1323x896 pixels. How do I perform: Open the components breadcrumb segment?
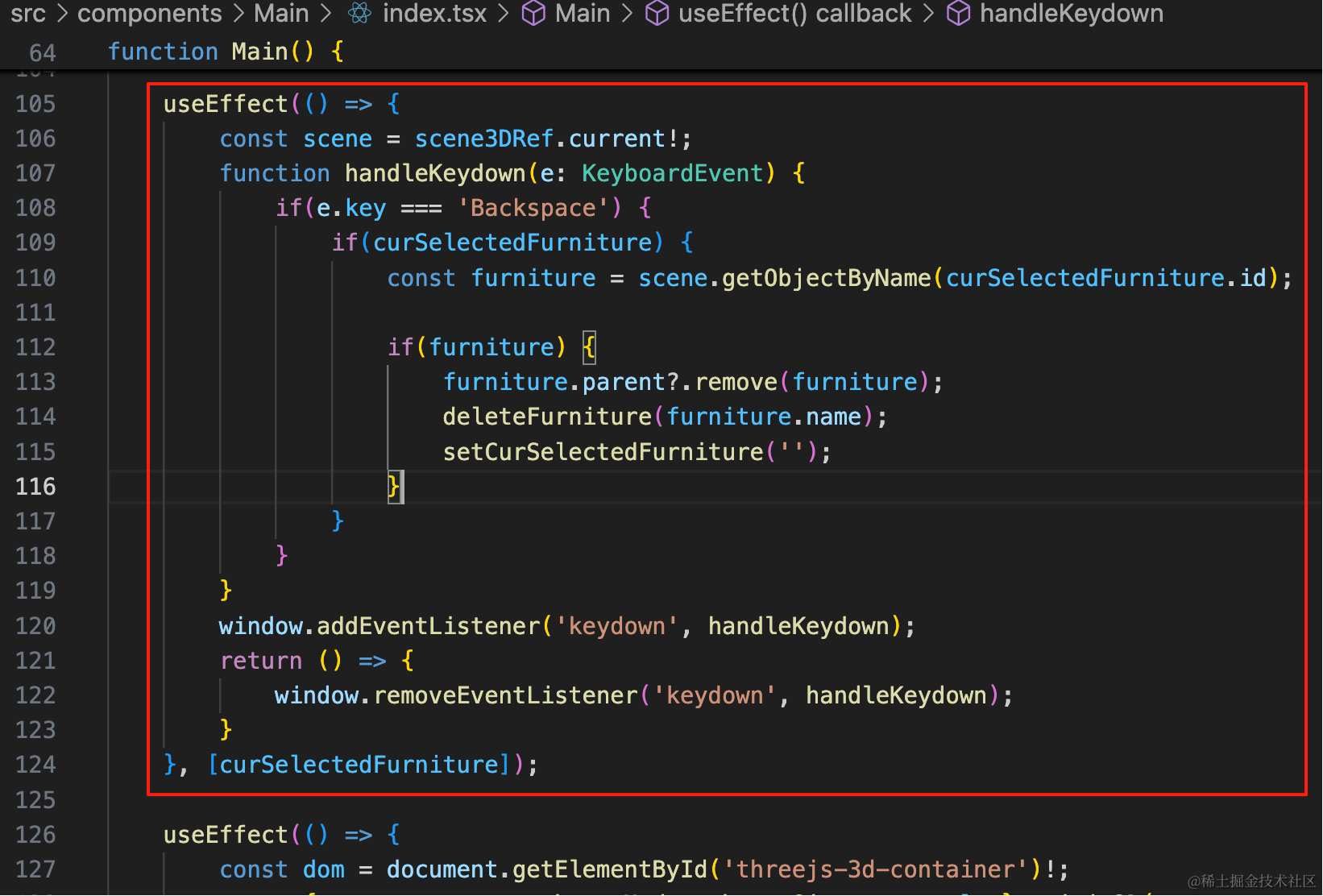(x=150, y=13)
